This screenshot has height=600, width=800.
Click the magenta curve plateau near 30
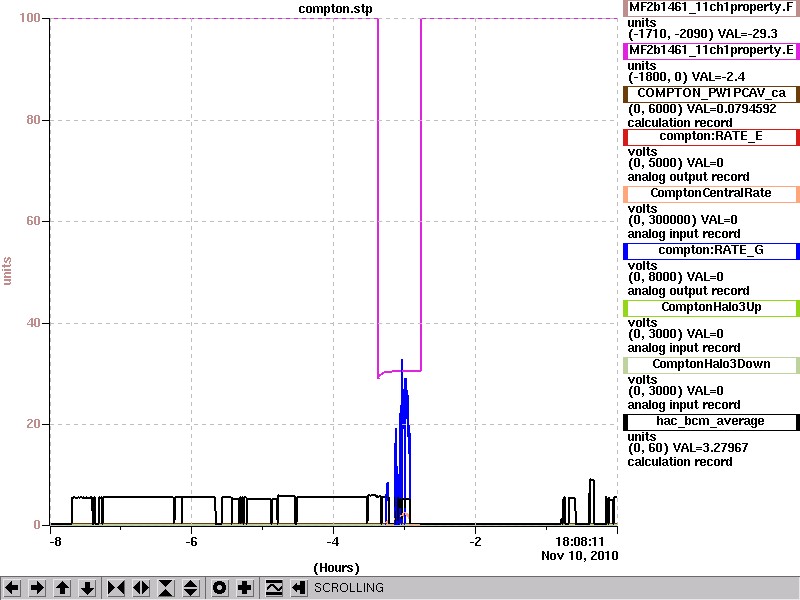401,371
